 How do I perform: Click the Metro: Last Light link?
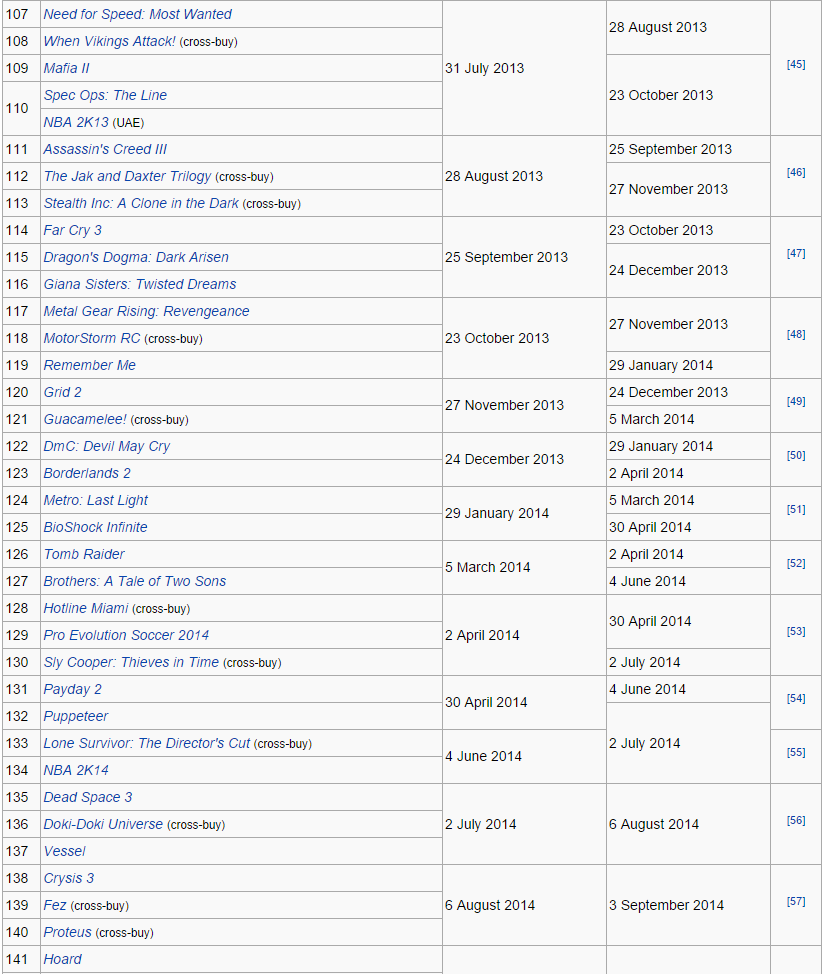pos(96,501)
